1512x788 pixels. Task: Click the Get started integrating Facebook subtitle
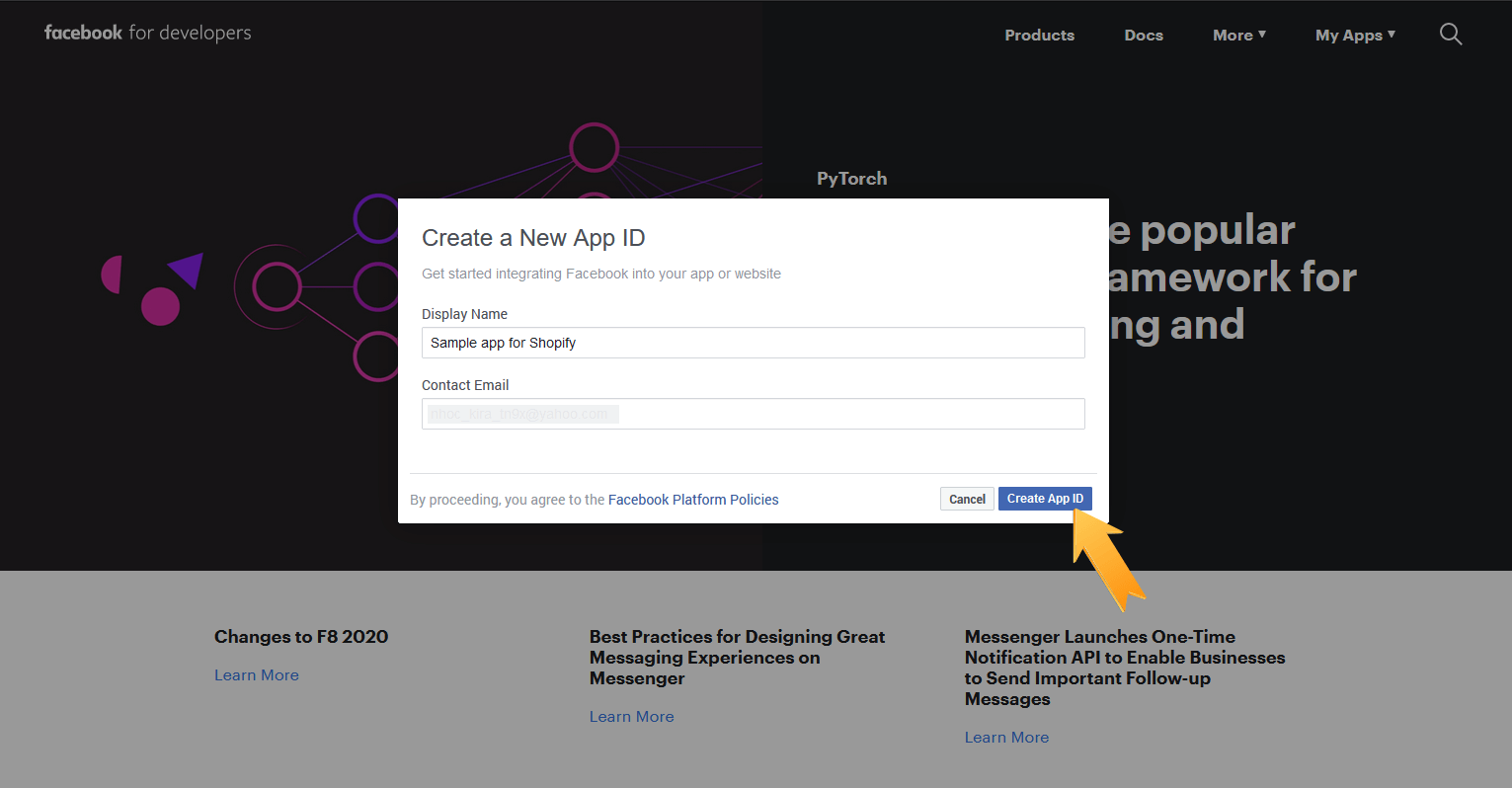(601, 274)
